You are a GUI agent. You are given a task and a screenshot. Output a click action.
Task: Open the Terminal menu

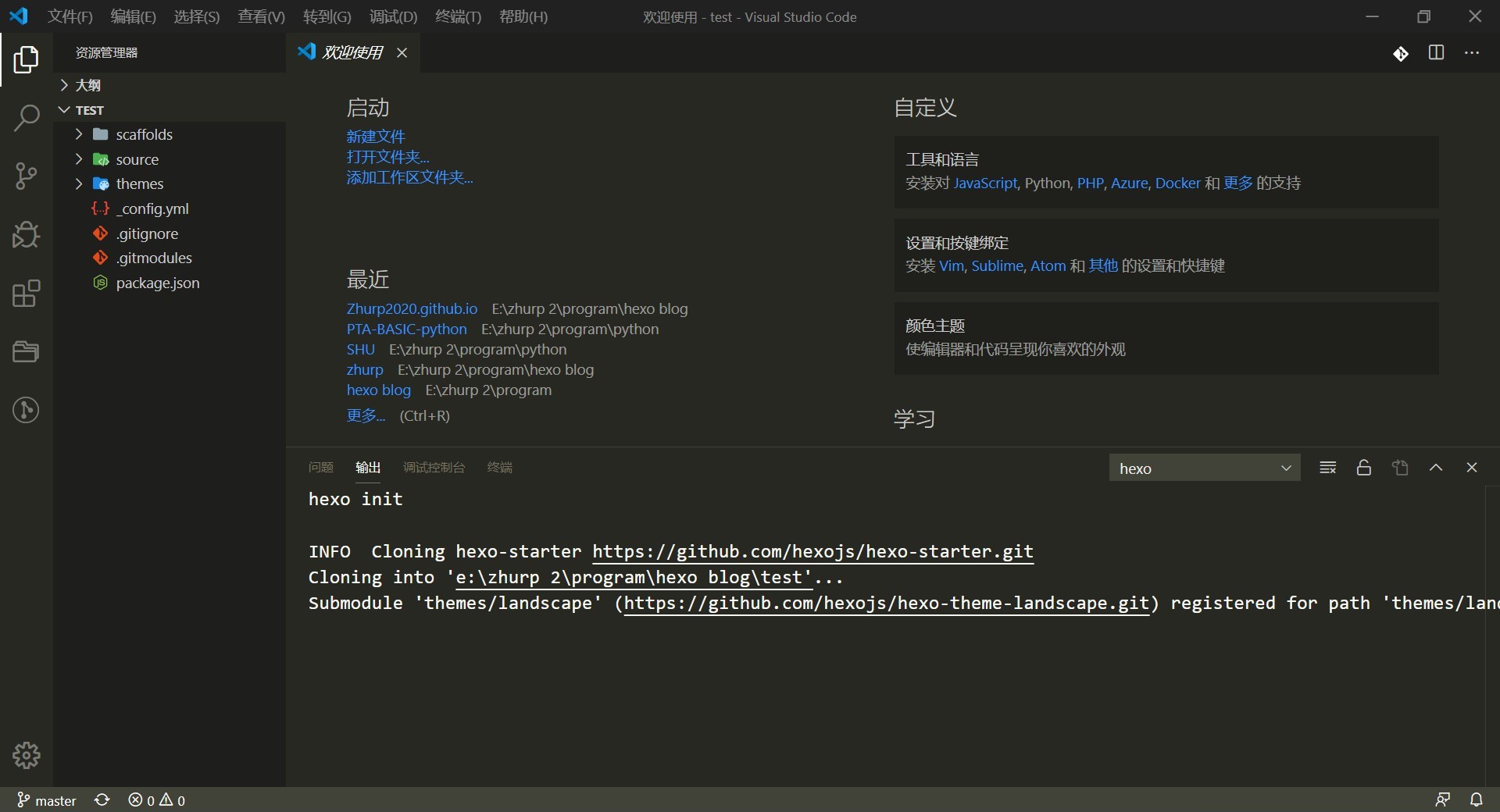pyautogui.click(x=459, y=17)
